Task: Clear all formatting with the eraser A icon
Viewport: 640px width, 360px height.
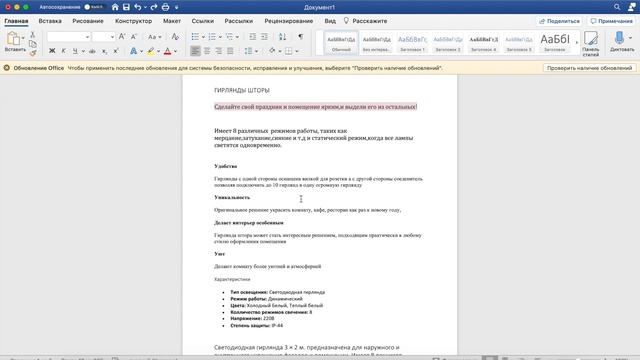Action: coord(175,37)
